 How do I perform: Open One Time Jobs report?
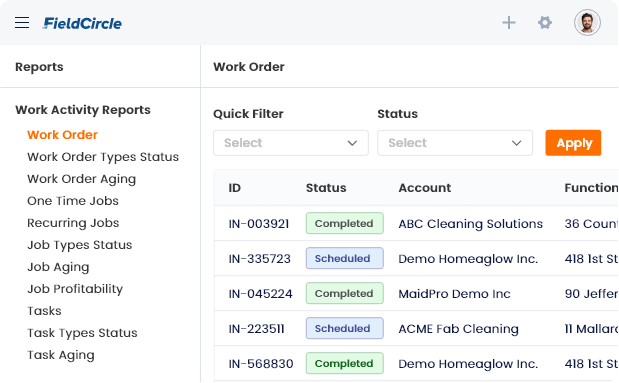tap(73, 201)
